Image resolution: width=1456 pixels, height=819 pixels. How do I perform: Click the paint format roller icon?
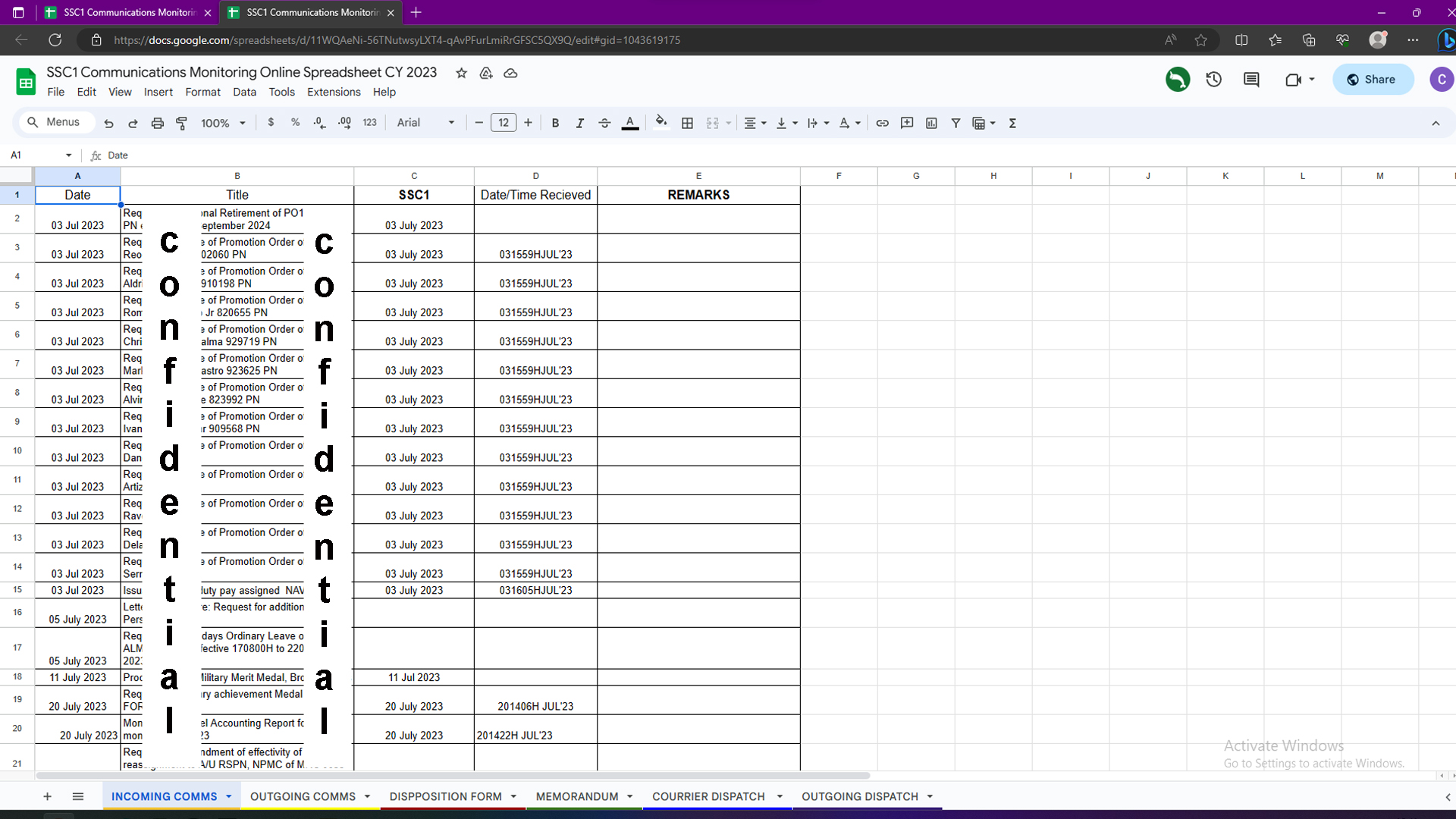point(181,123)
